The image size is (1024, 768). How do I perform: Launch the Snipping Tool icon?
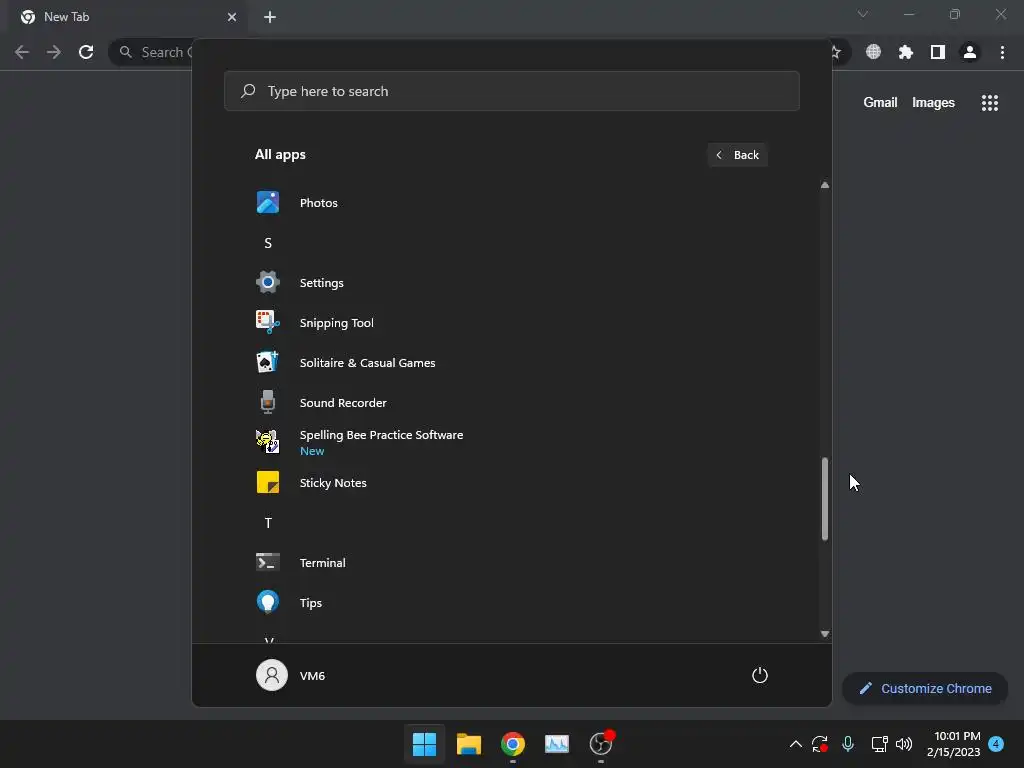(x=268, y=322)
